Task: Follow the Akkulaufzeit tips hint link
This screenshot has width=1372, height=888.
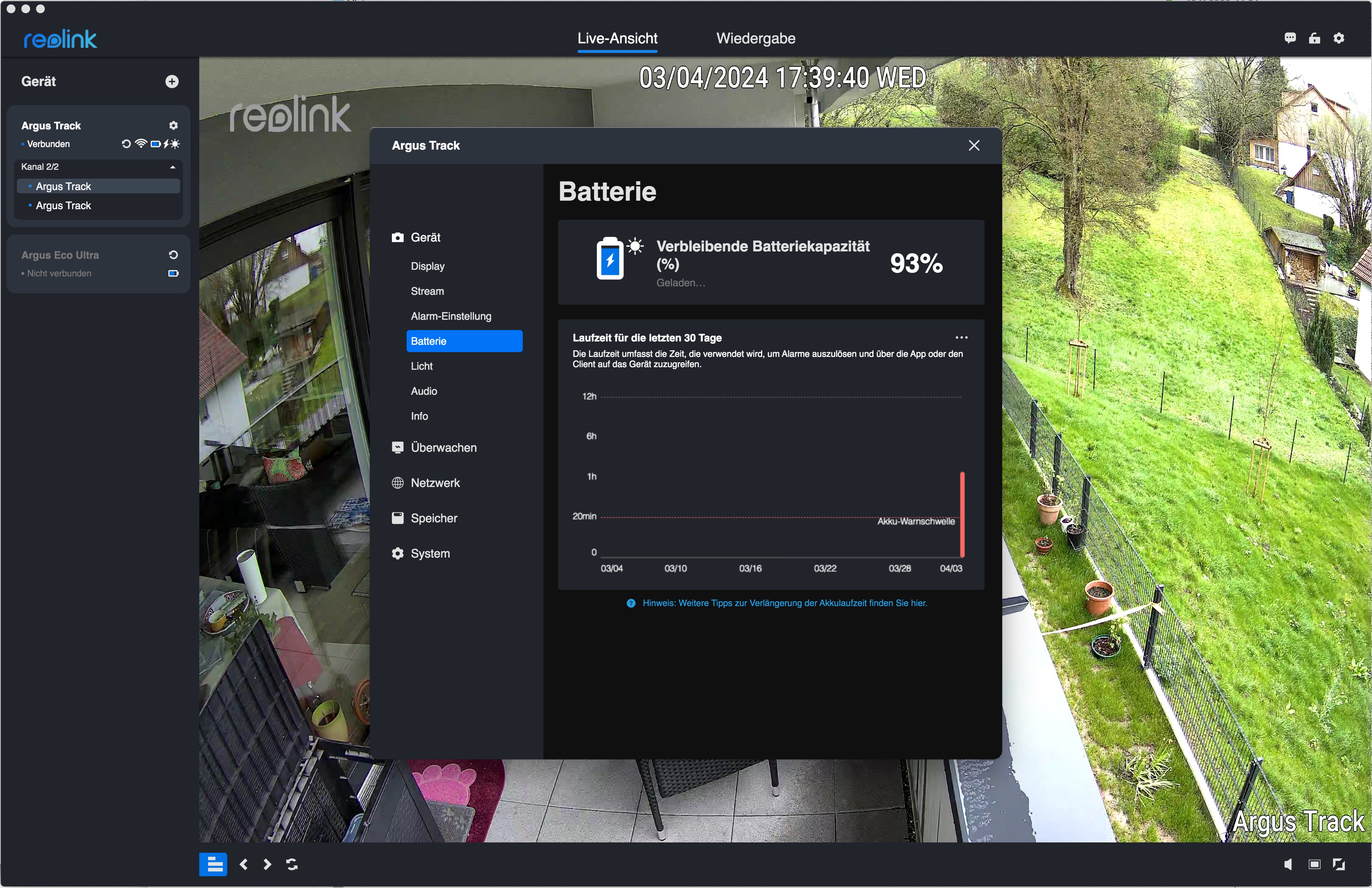Action: point(784,603)
